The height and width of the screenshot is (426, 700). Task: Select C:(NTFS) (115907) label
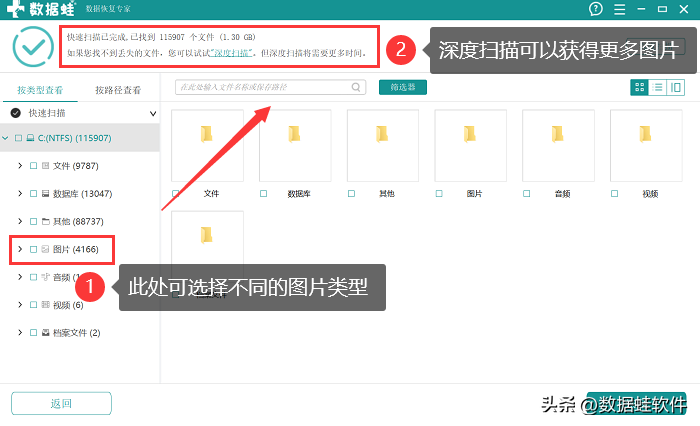point(75,138)
